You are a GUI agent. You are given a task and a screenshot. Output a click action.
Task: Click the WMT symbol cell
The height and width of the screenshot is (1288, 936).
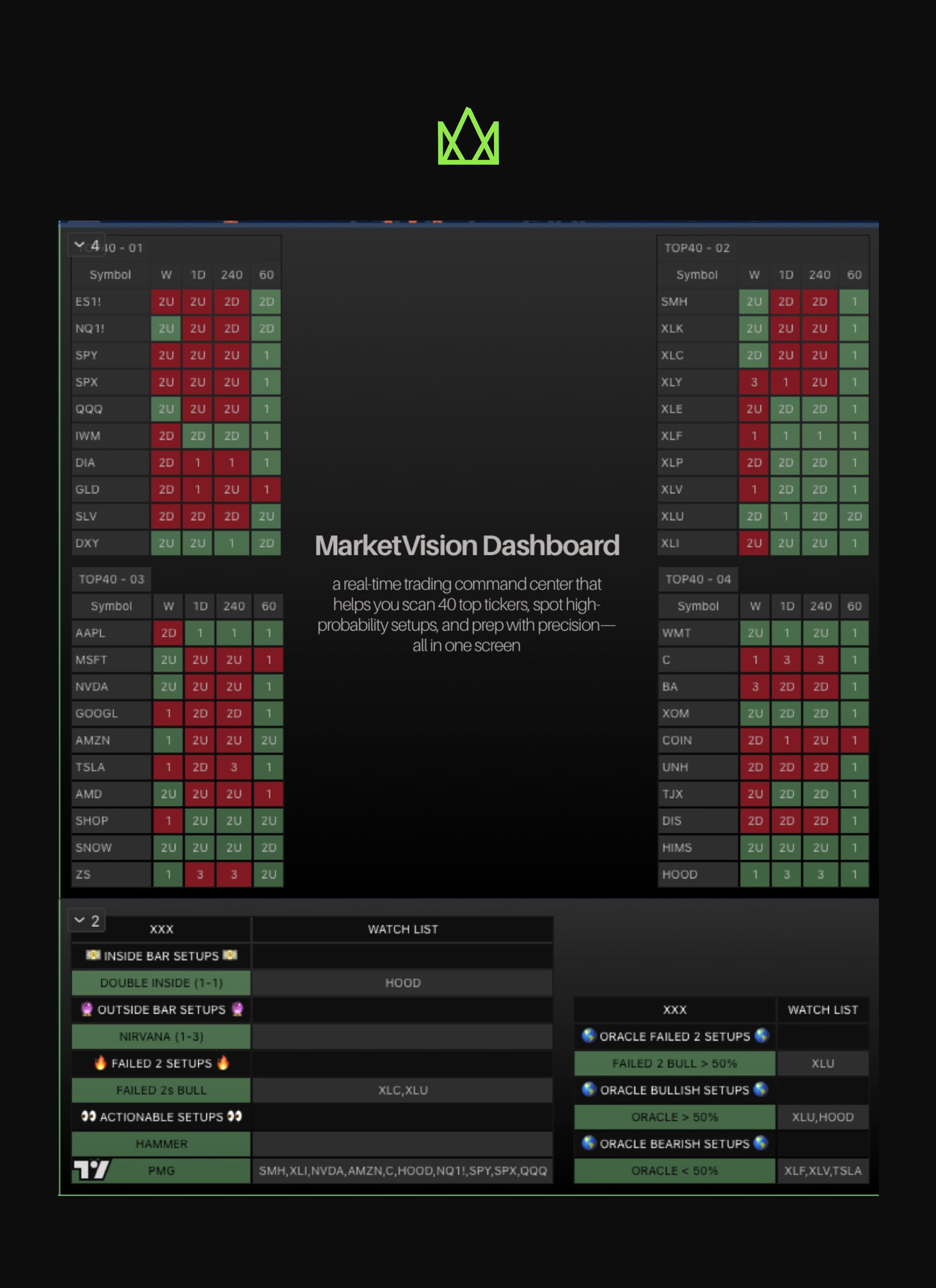[x=698, y=633]
